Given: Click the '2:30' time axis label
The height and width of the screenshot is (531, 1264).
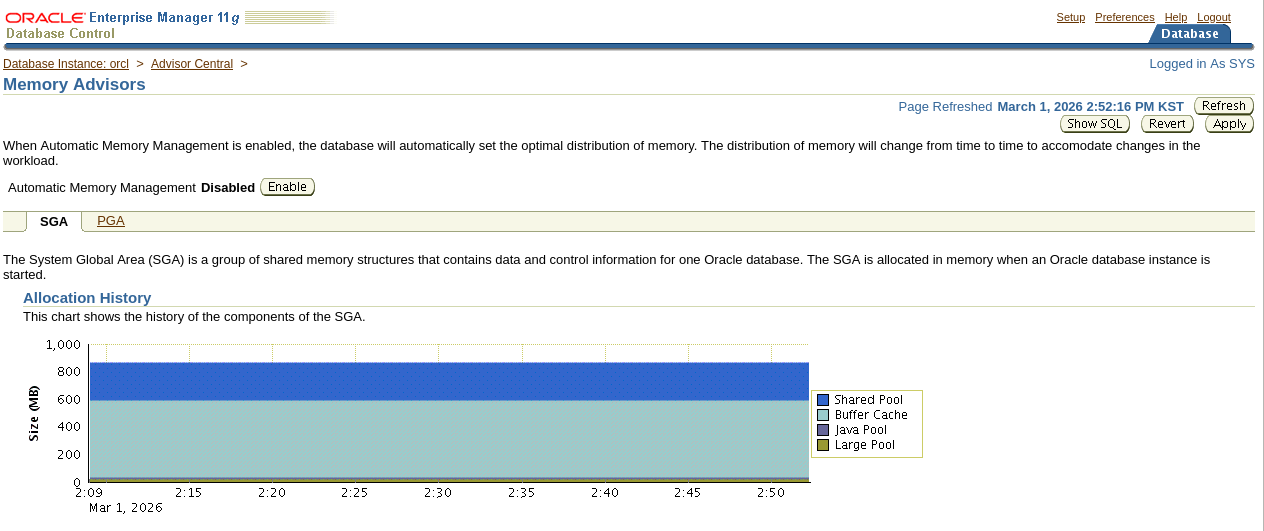Looking at the screenshot, I should (x=438, y=493).
